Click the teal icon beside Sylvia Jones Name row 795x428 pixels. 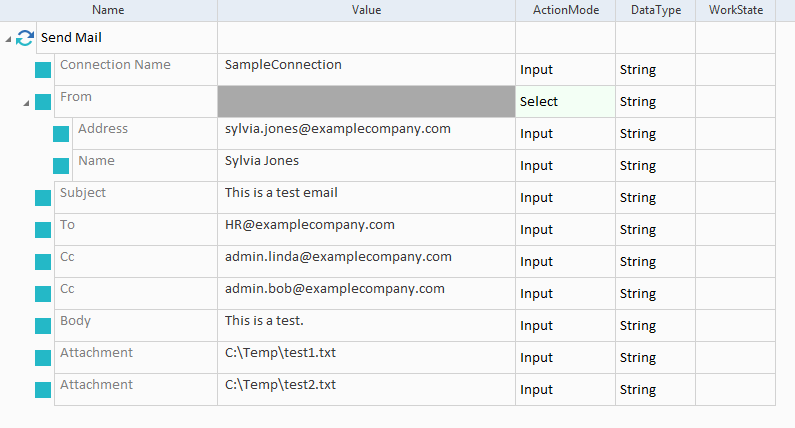(x=61, y=166)
